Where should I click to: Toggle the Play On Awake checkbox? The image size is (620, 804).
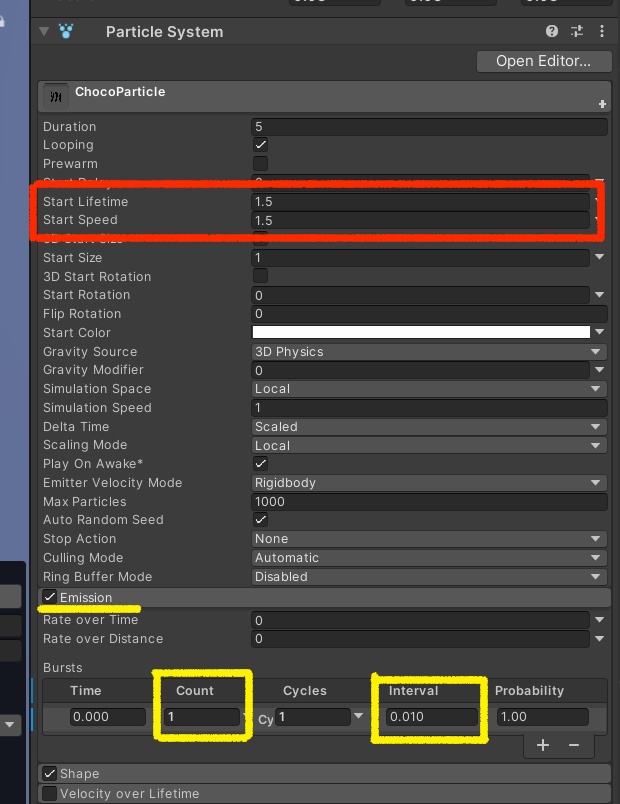tap(261, 464)
